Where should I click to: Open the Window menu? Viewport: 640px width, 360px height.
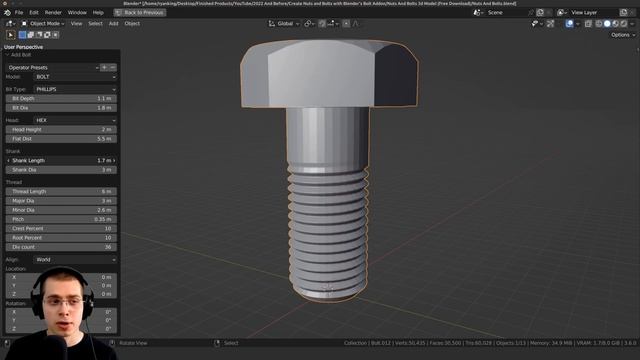(77, 13)
